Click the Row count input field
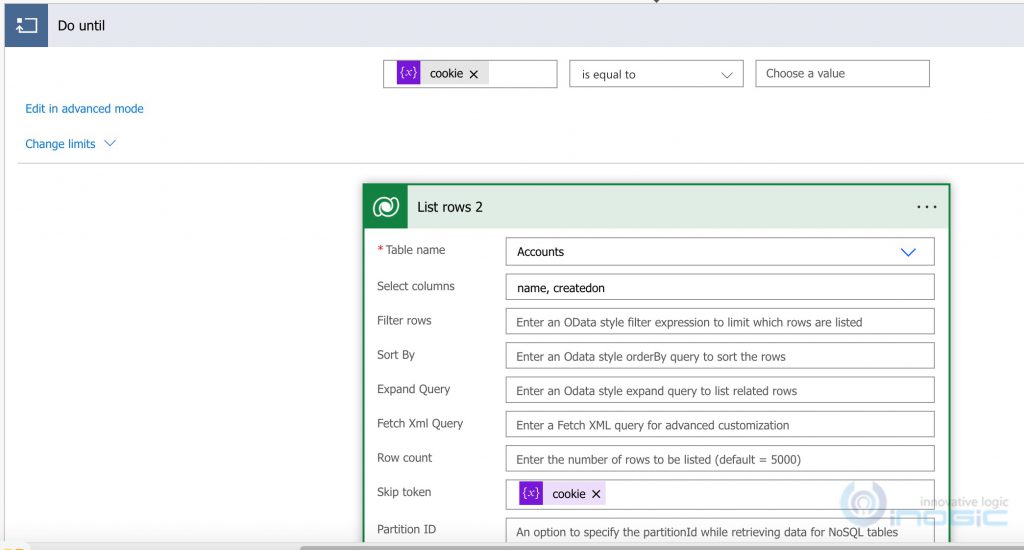Viewport: 1024px width, 550px height. [x=719, y=459]
